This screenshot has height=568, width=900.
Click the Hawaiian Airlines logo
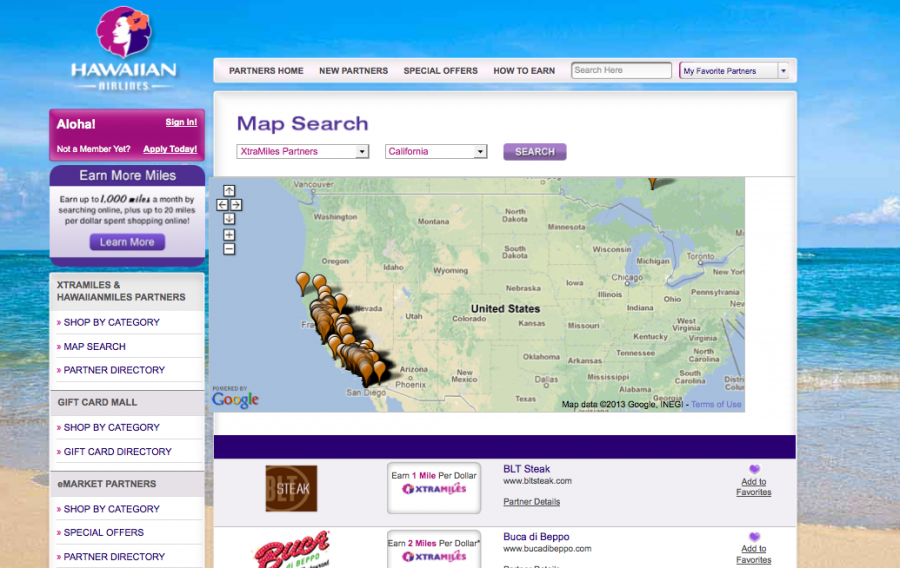click(124, 50)
